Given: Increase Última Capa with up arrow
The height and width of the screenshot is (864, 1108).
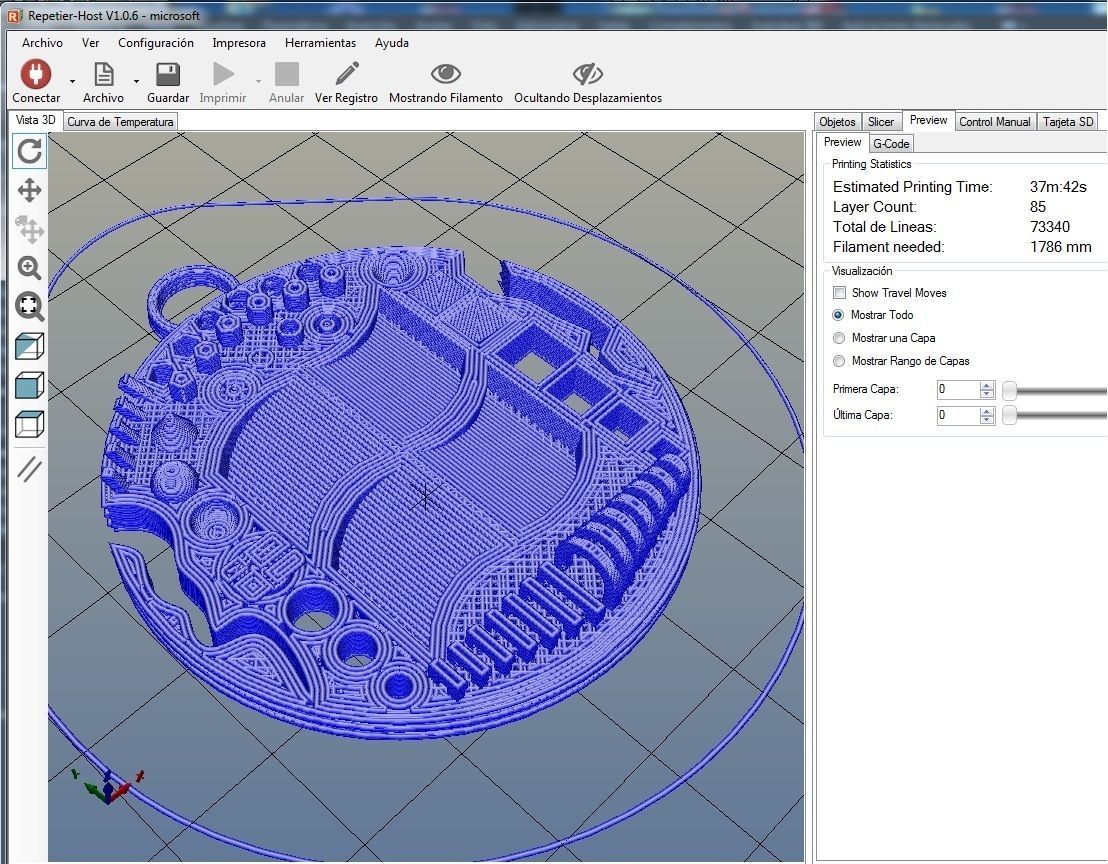Looking at the screenshot, I should 987,411.
